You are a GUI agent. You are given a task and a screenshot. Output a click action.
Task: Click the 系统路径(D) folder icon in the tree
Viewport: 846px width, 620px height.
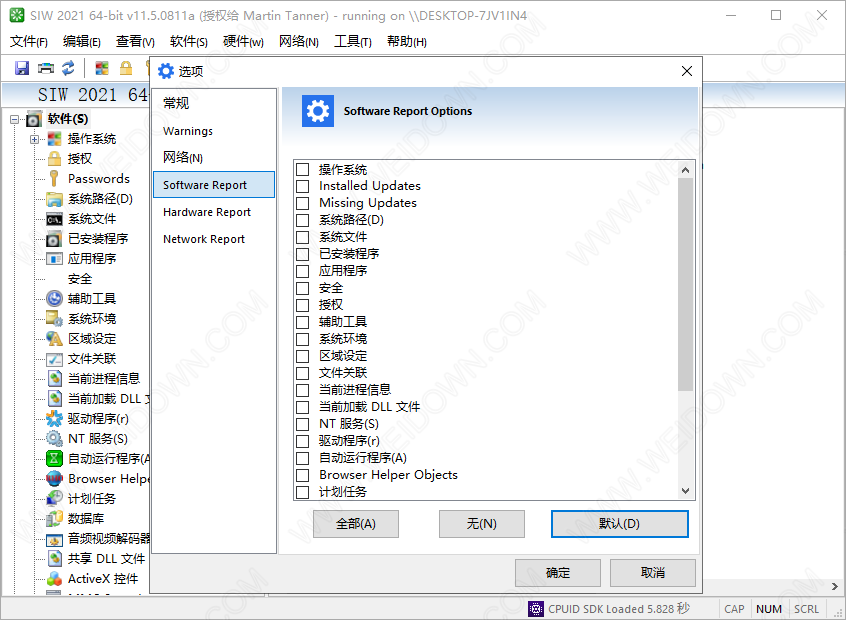(54, 199)
